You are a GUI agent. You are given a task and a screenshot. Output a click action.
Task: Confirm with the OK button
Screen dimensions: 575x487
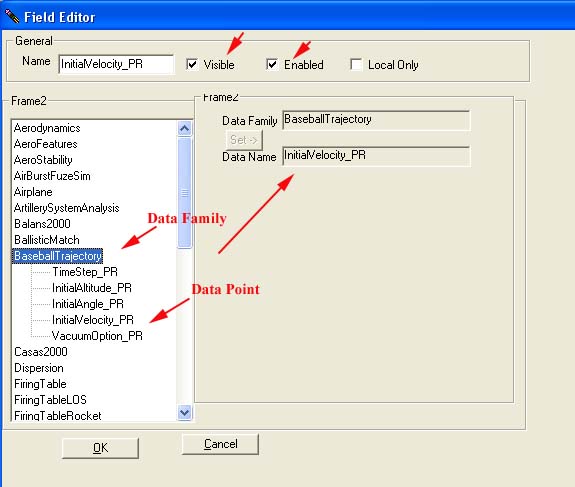tap(100, 448)
